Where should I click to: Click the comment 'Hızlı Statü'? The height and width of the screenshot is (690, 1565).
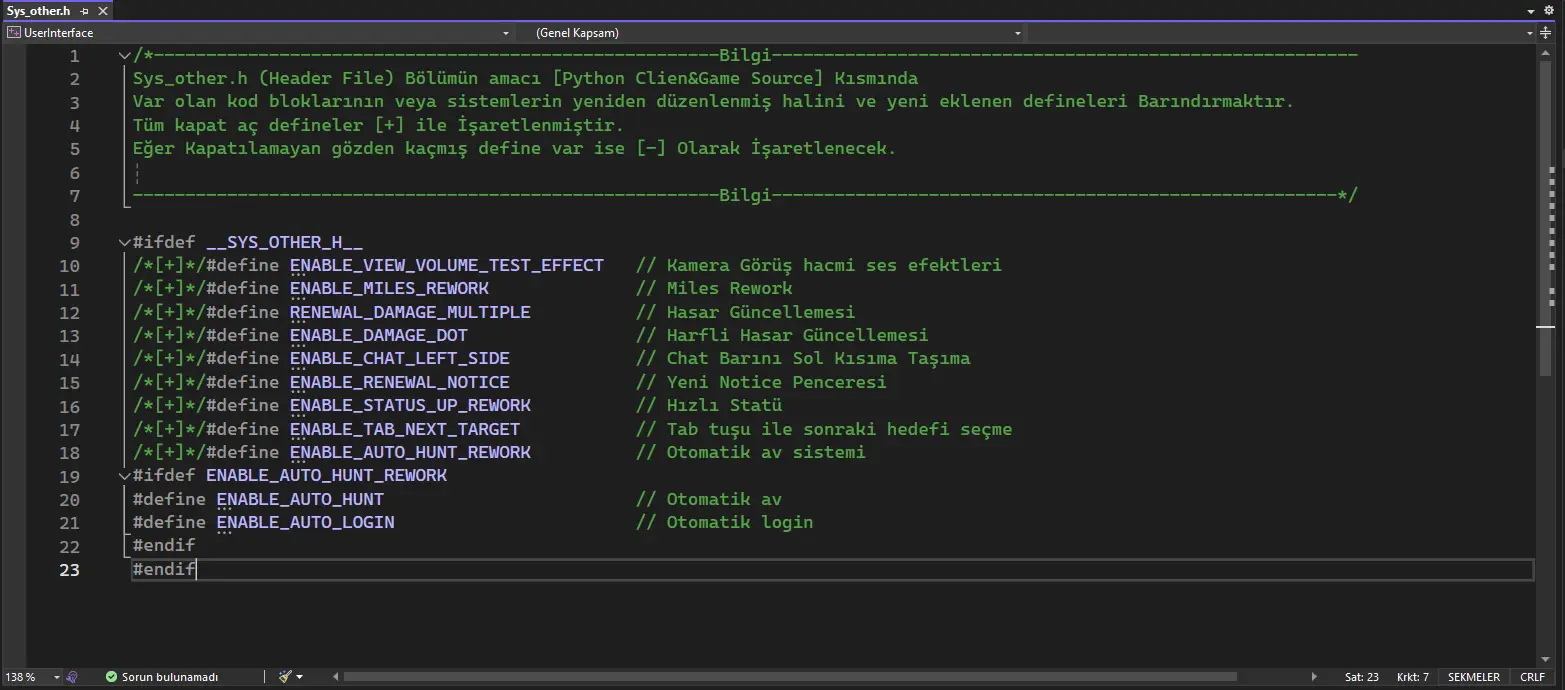click(x=724, y=406)
